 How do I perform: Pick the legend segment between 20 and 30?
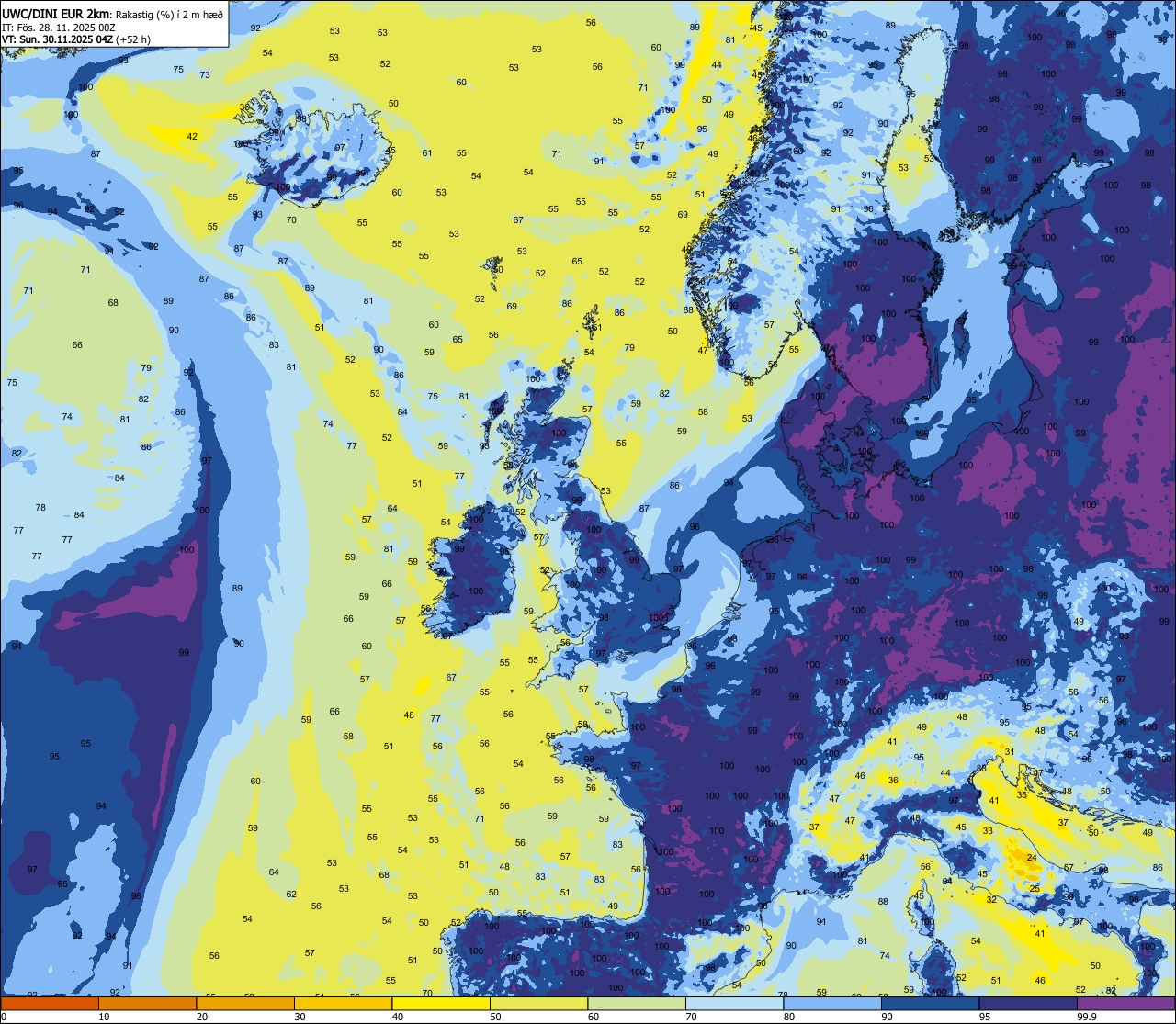tap(245, 1004)
